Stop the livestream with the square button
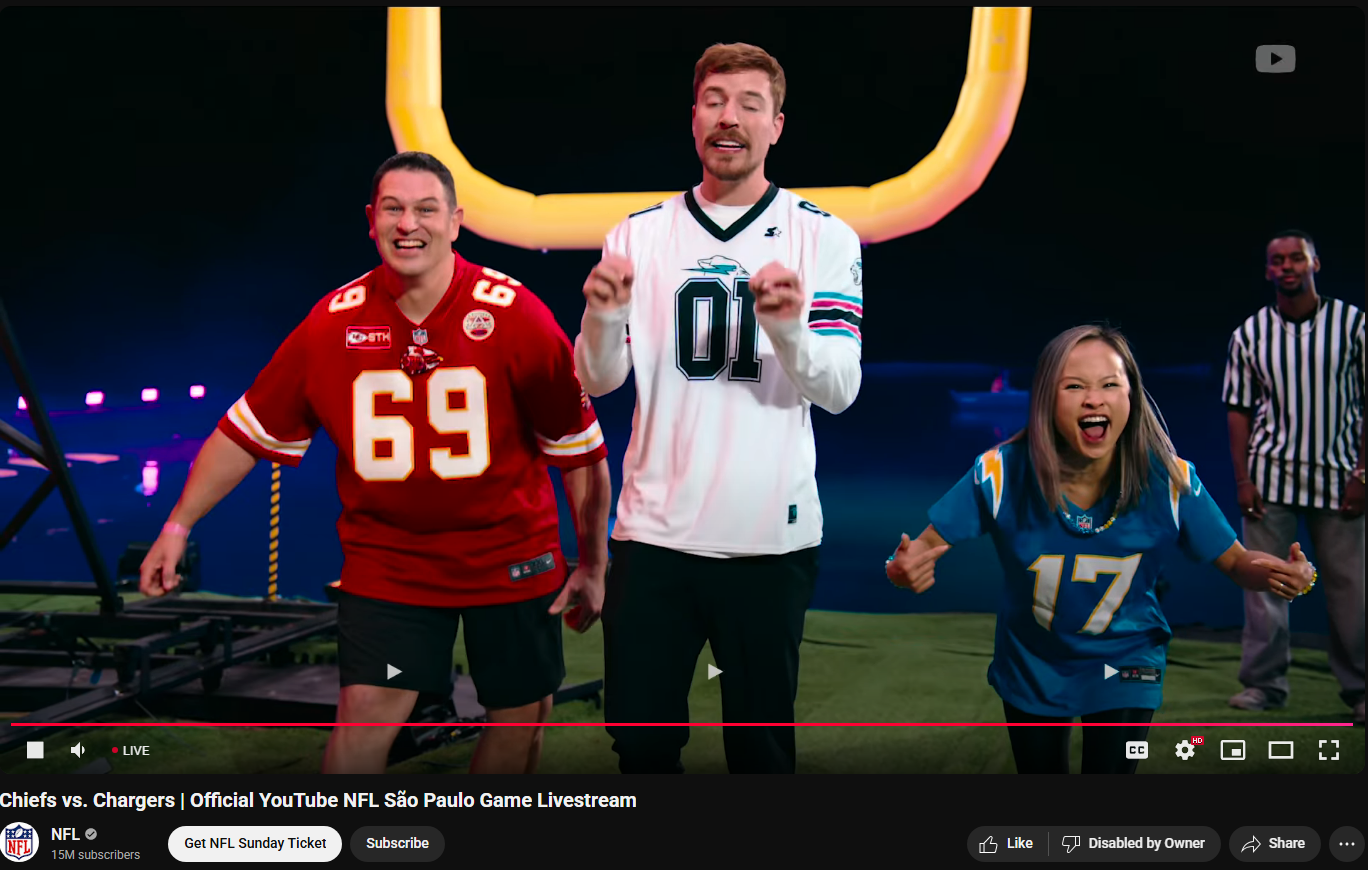The image size is (1368, 870). coord(35,750)
